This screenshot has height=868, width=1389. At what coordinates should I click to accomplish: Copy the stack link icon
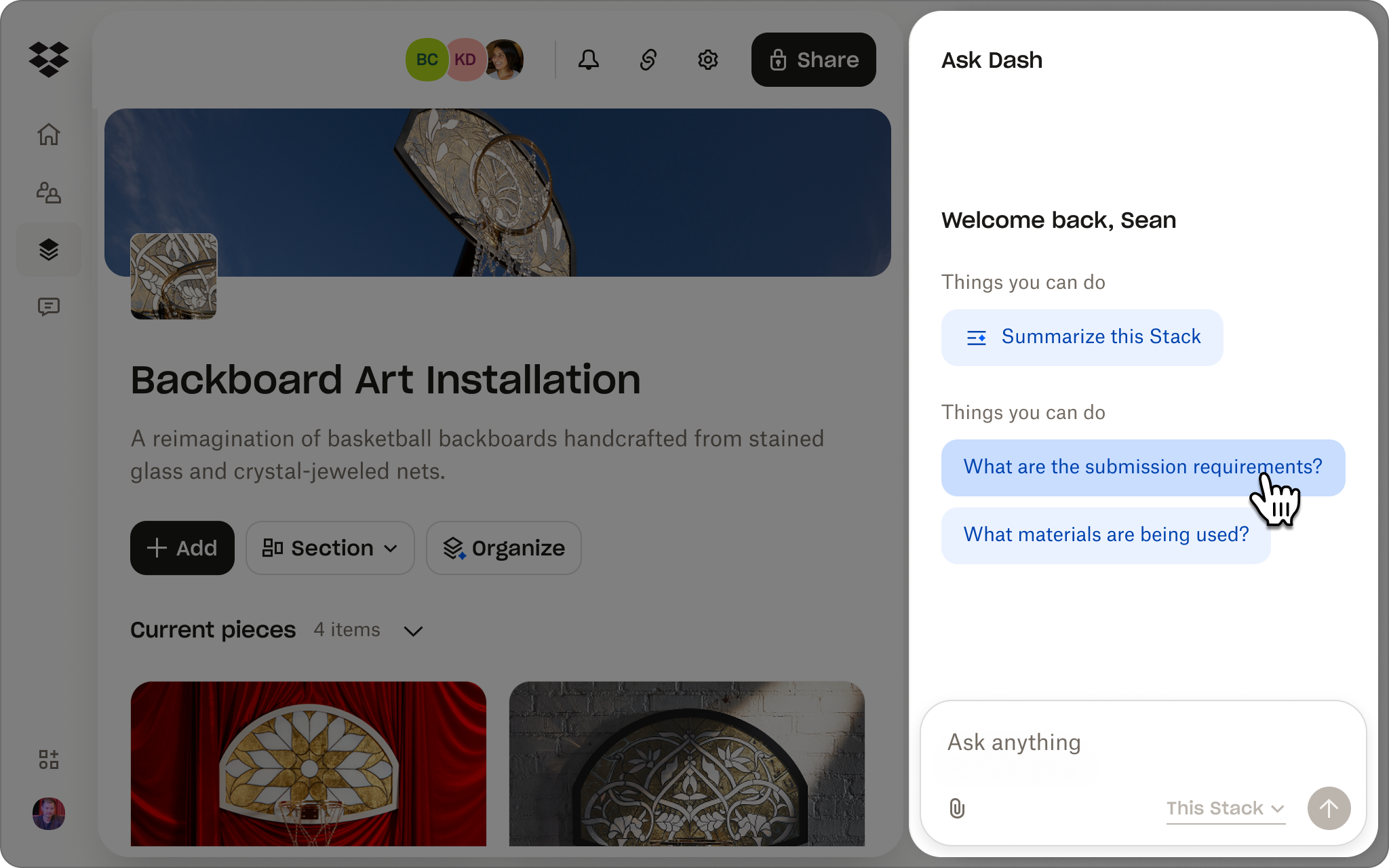coord(648,60)
